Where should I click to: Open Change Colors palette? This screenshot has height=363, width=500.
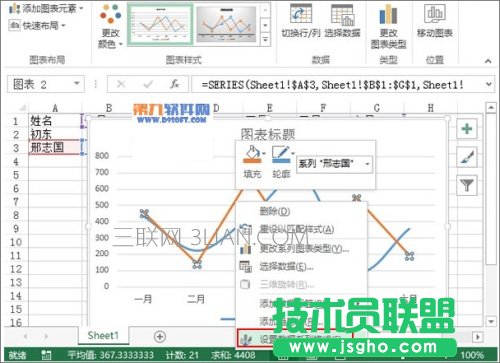tap(110, 27)
